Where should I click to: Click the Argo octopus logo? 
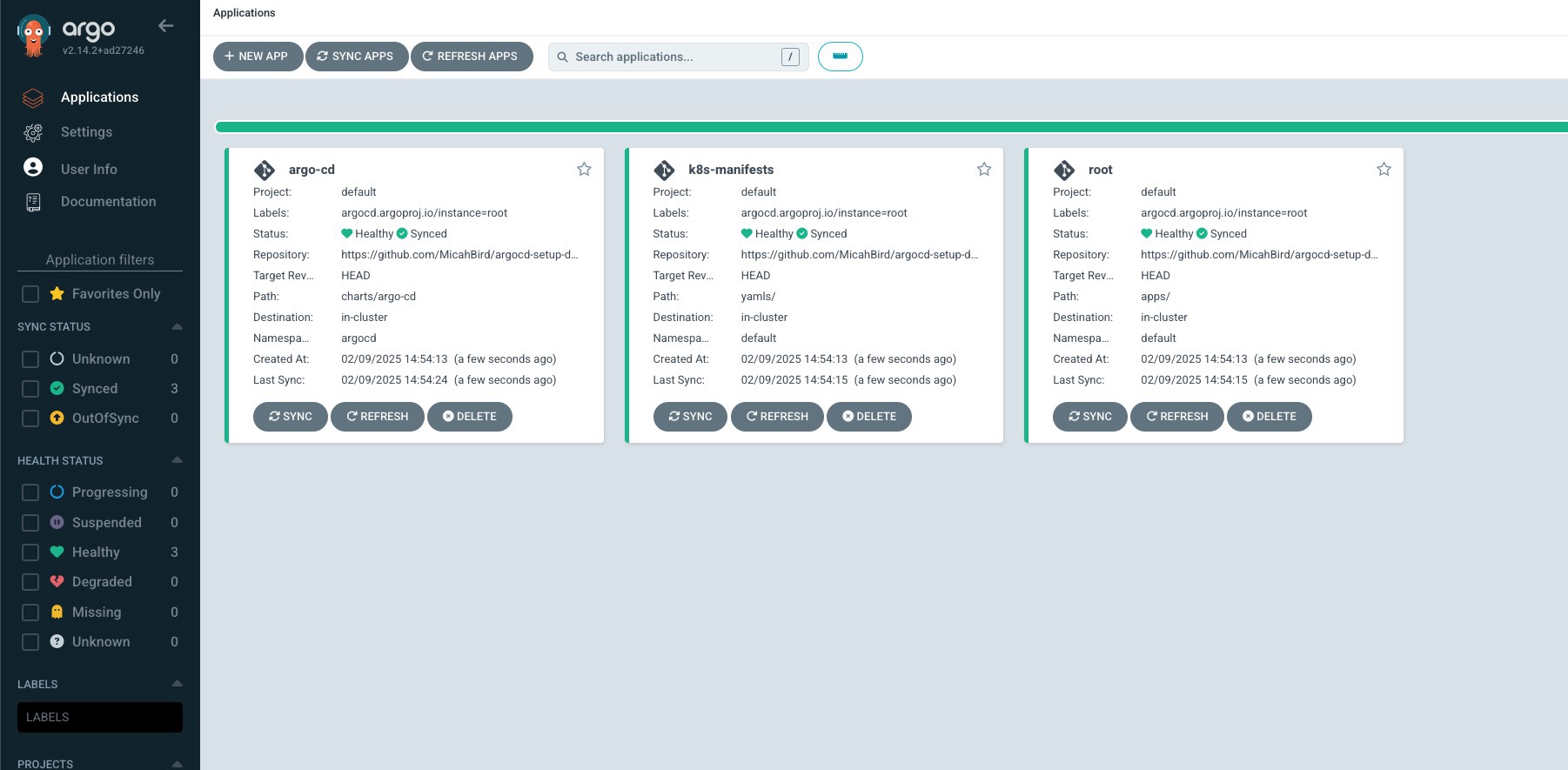33,36
